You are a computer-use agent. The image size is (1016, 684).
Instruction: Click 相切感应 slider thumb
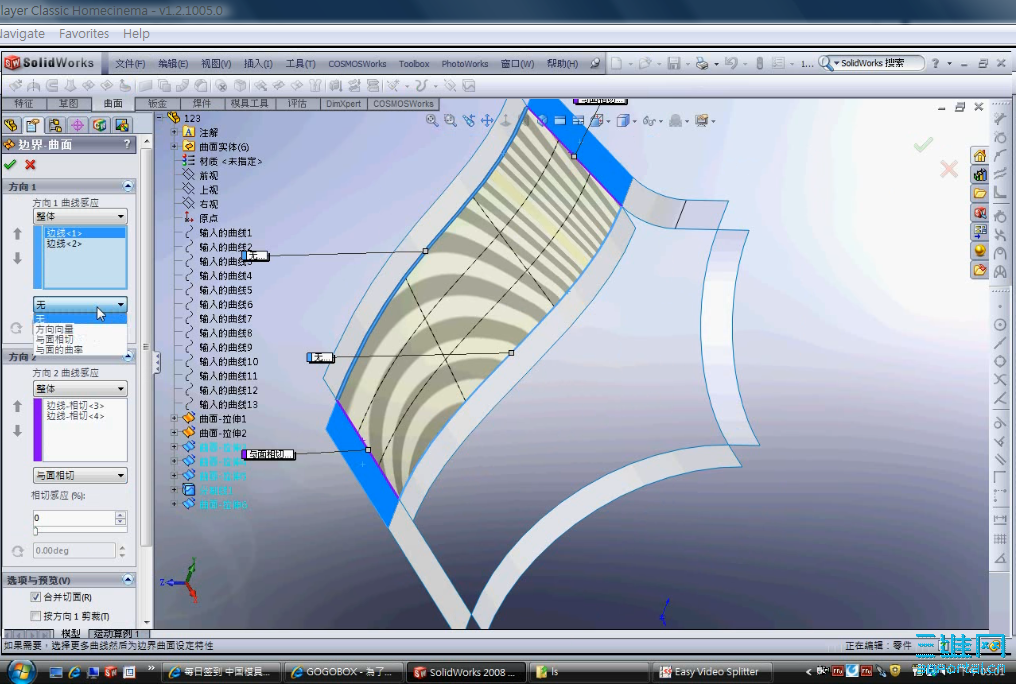36,531
